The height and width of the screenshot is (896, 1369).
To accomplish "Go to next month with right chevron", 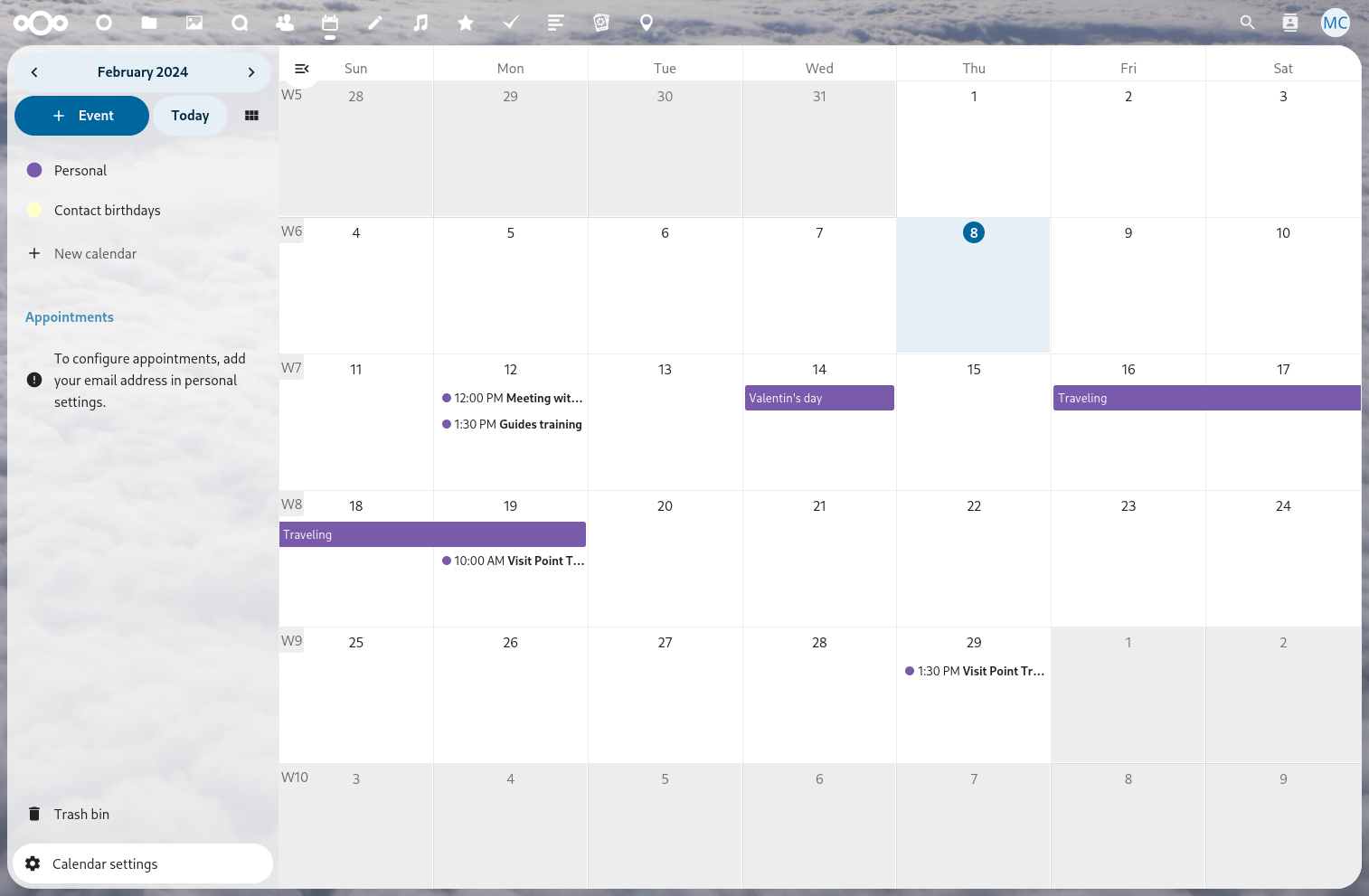I will (x=251, y=72).
